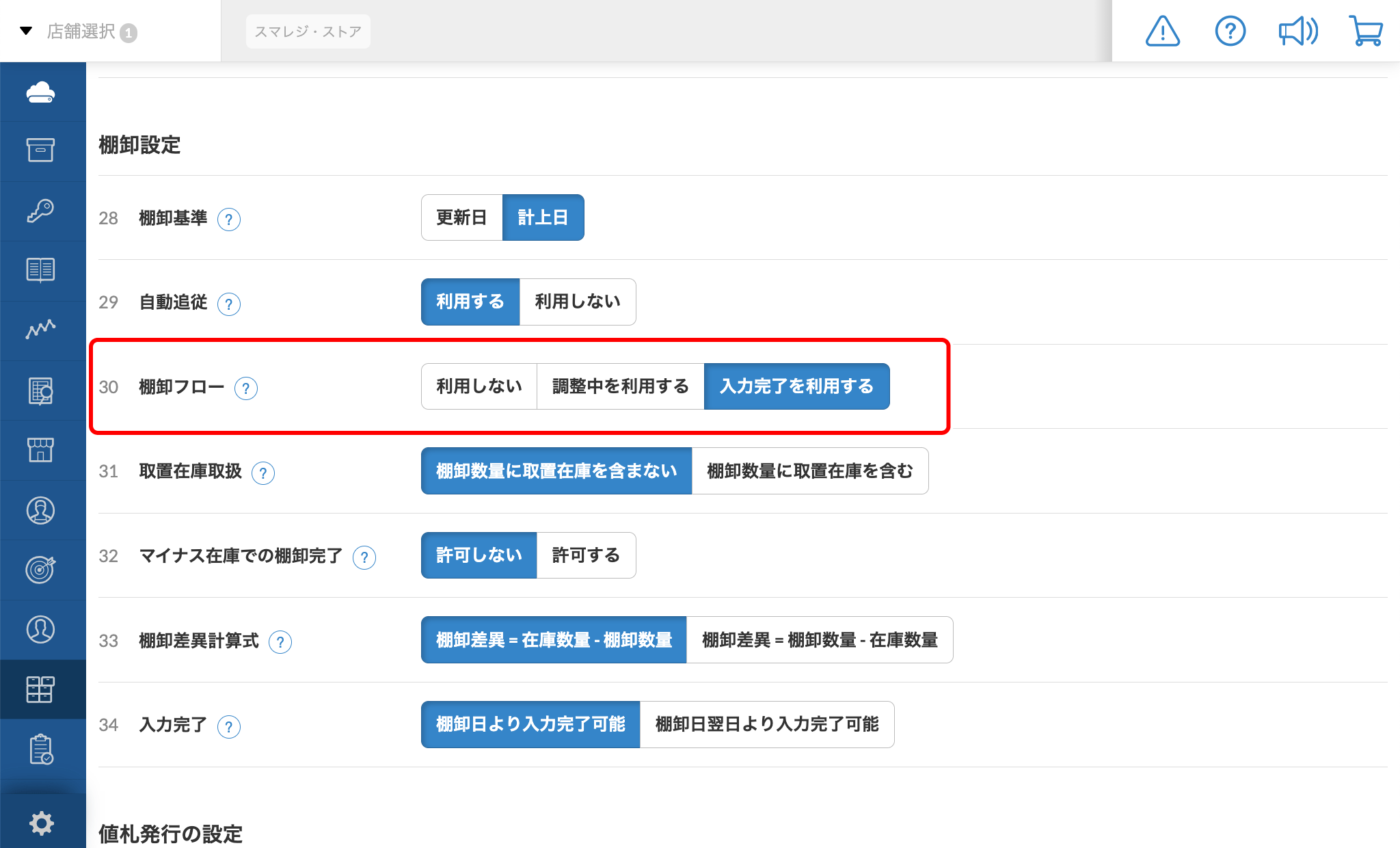Open the target goal icon in sidebar
Viewport: 1400px width, 848px height.
tap(41, 569)
